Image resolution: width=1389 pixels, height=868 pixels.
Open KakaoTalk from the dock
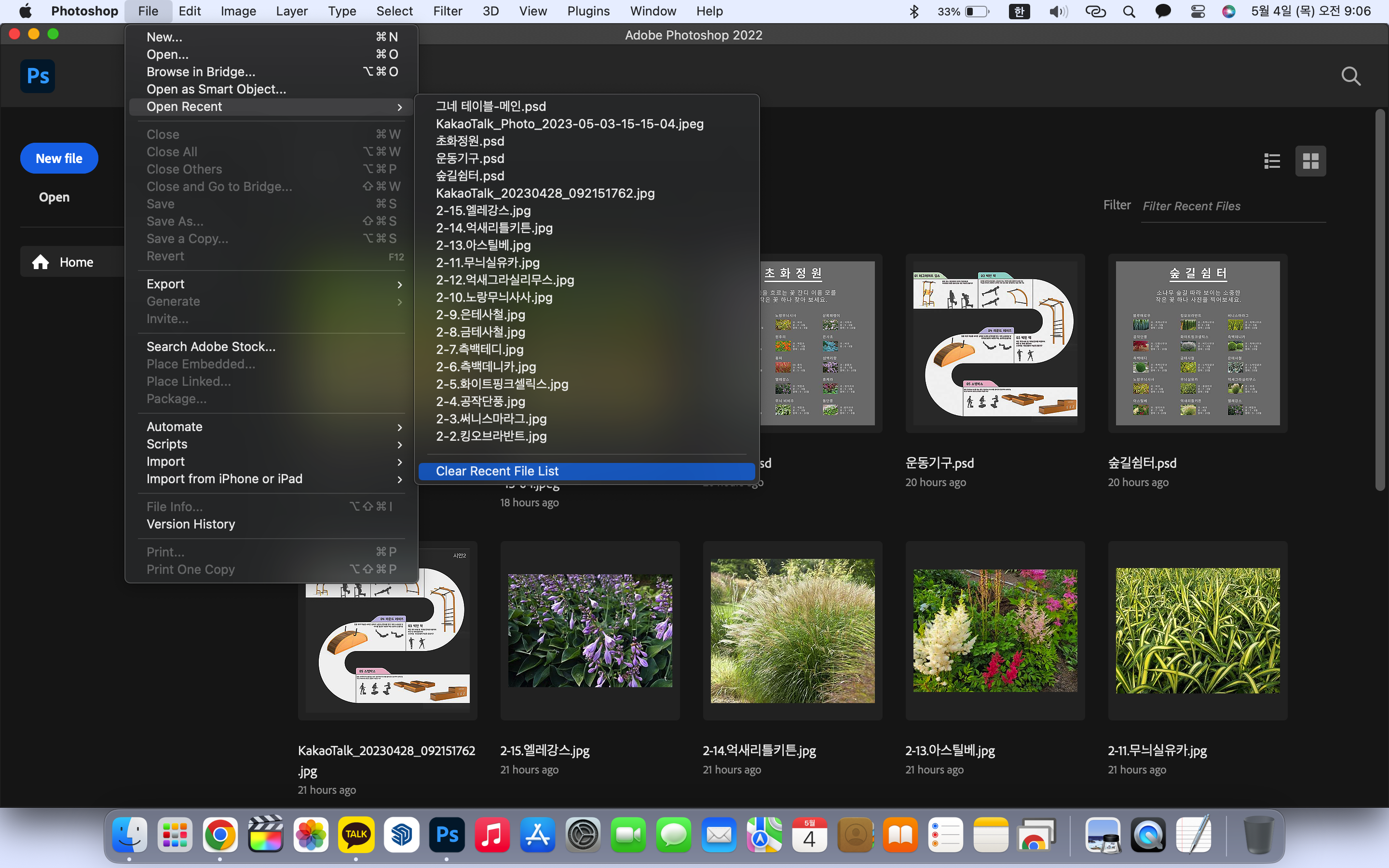point(356,834)
